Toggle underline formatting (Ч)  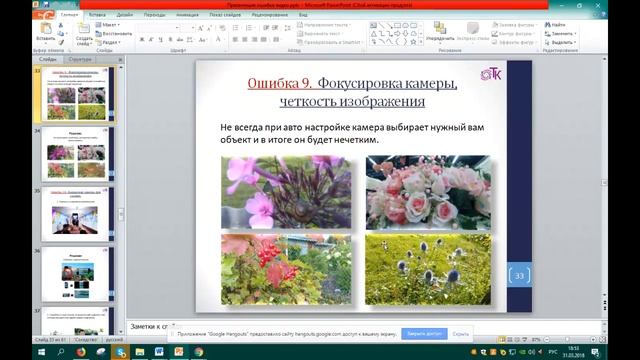pos(160,40)
